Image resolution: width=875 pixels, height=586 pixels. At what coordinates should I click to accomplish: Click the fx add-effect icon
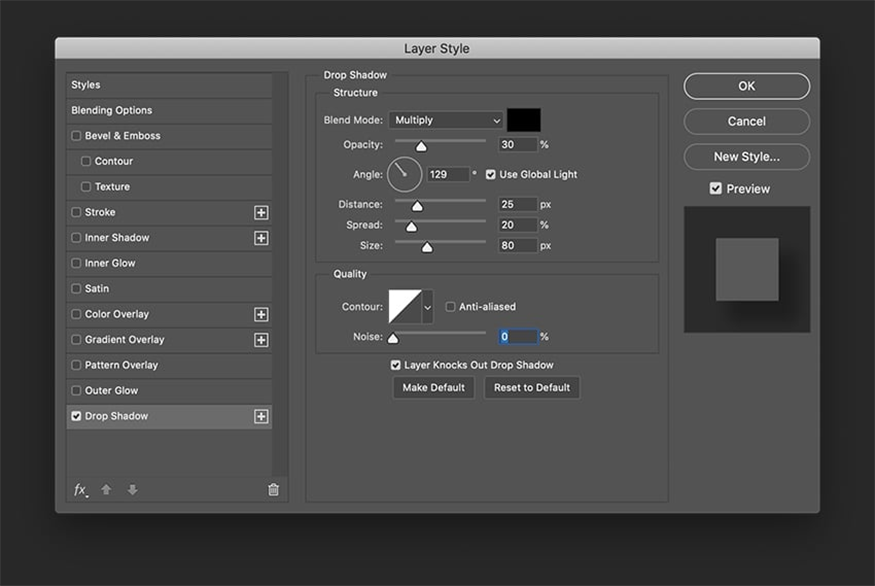(80, 490)
